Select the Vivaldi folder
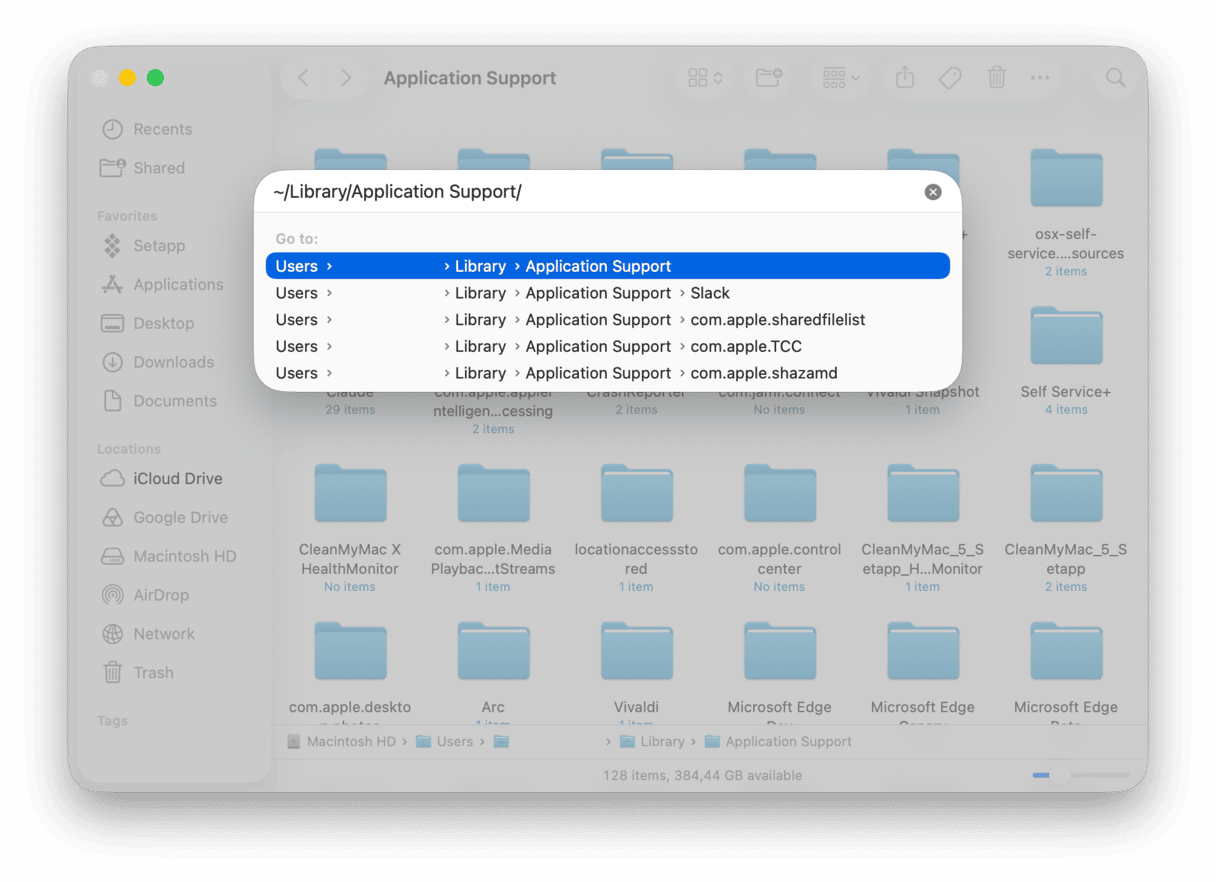Image resolution: width=1216 pixels, height=882 pixels. tap(637, 651)
